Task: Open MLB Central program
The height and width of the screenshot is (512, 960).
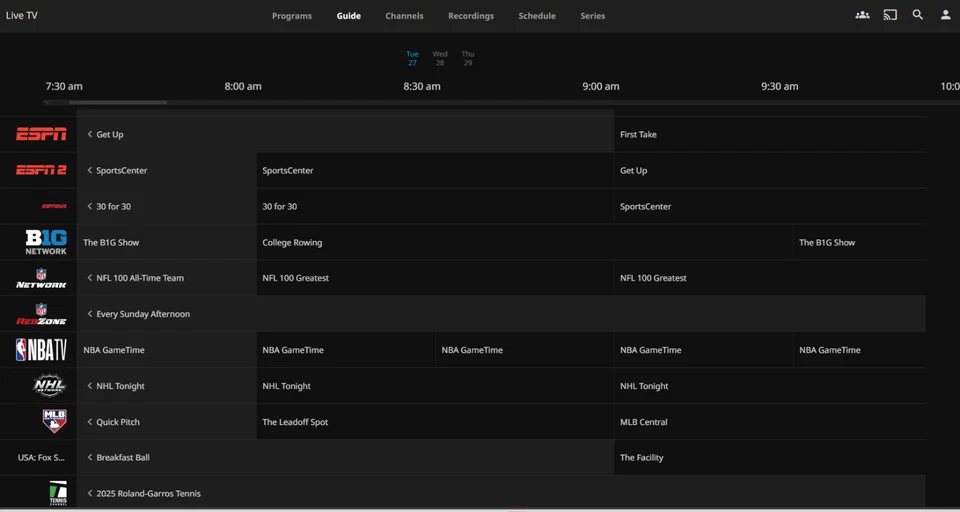Action: click(770, 421)
